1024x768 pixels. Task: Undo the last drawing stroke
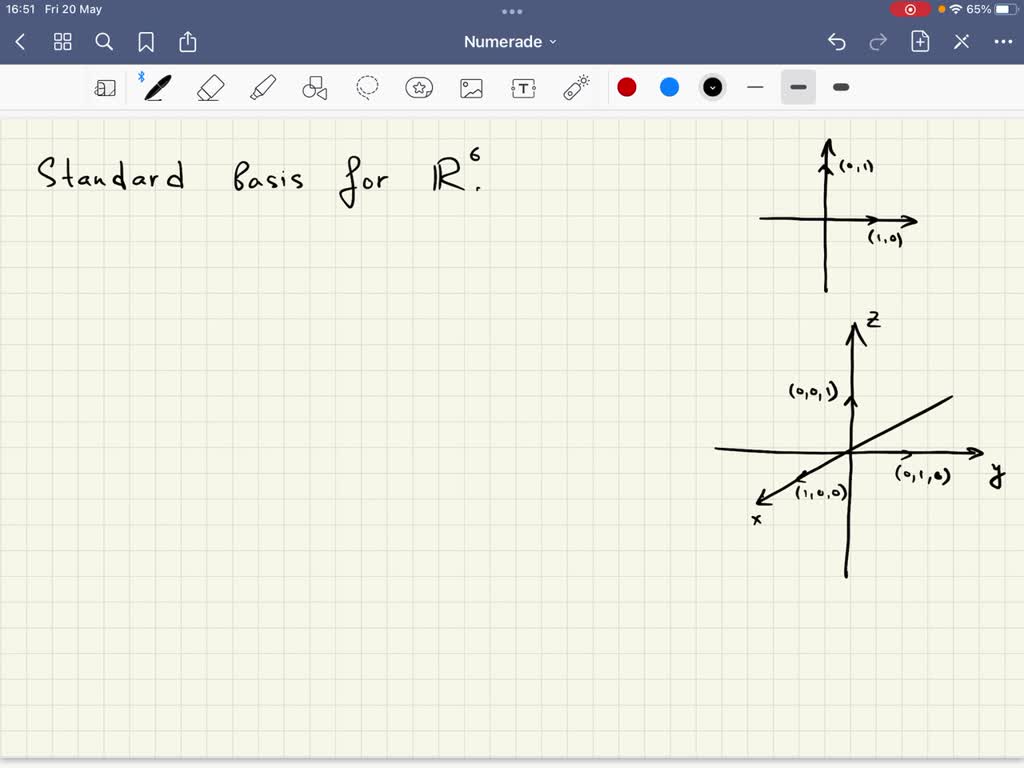tap(837, 42)
